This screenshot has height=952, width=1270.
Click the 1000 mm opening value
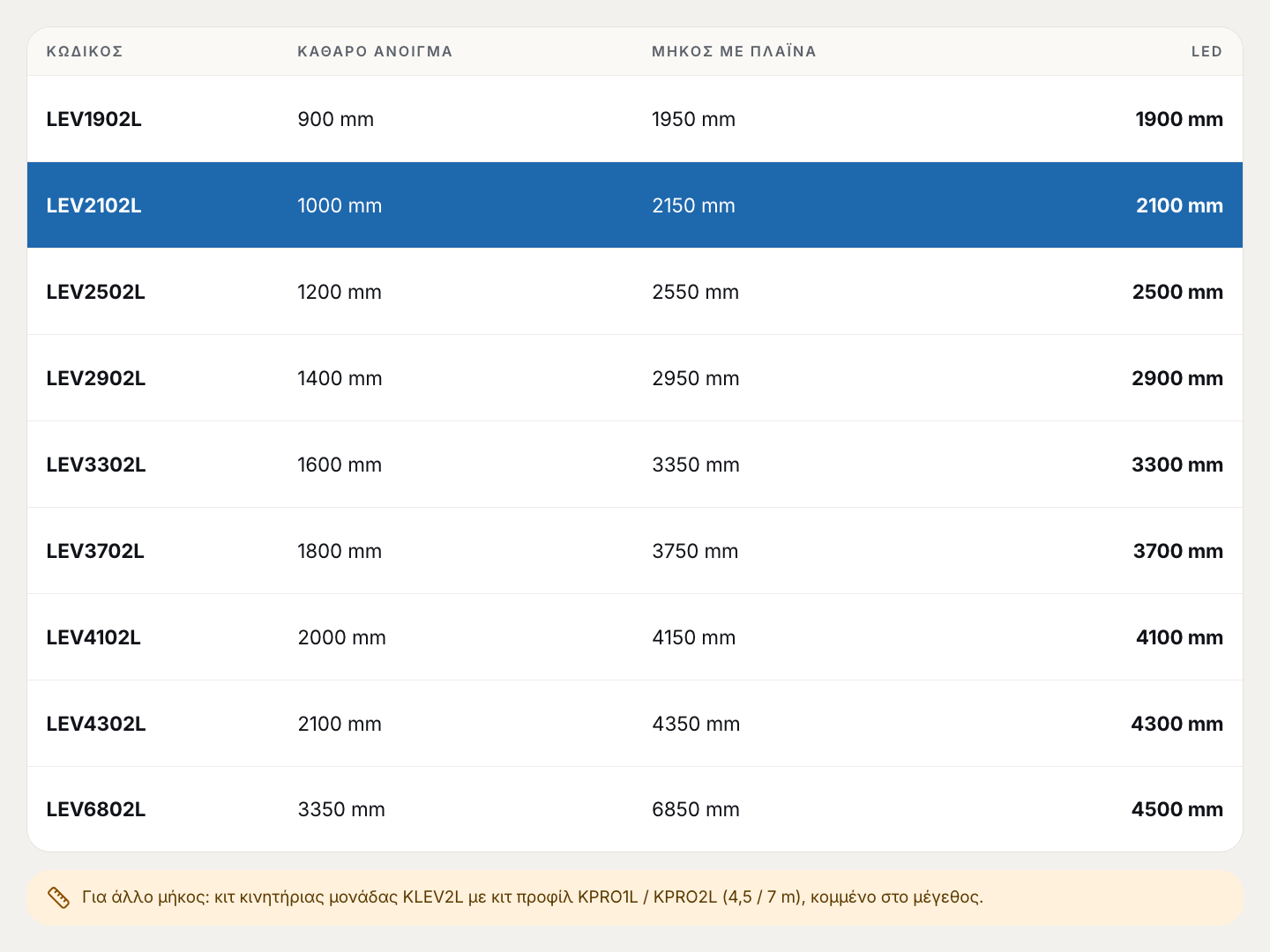[340, 205]
